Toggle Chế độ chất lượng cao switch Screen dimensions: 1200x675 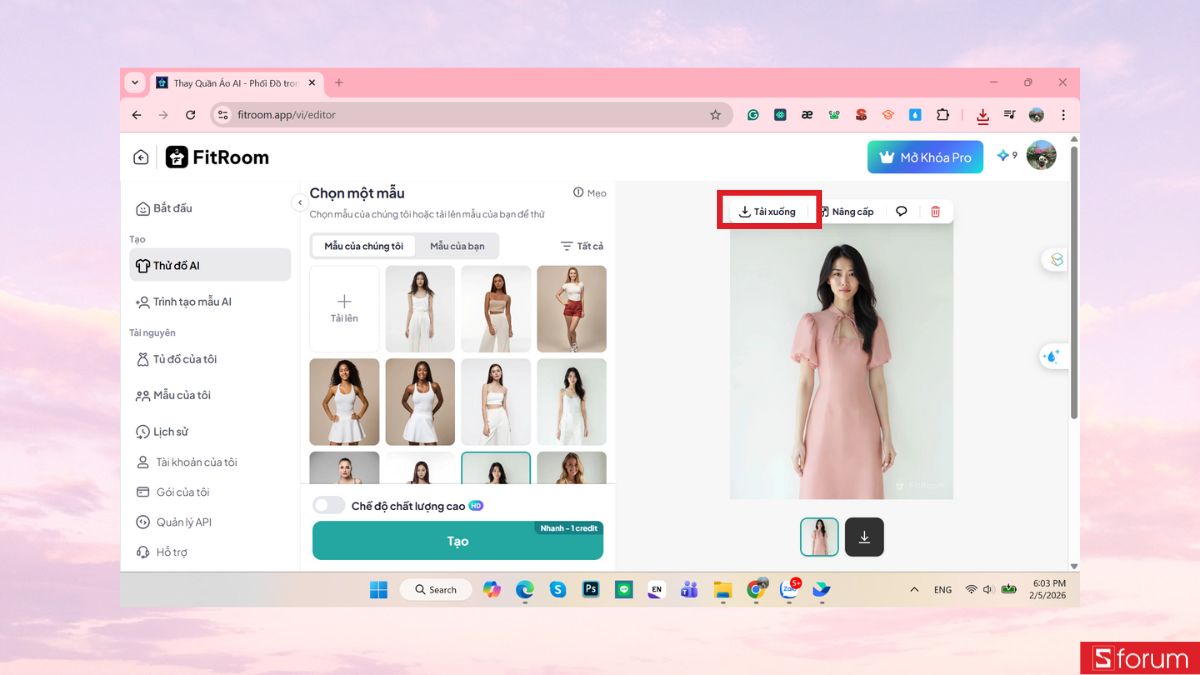tap(329, 506)
